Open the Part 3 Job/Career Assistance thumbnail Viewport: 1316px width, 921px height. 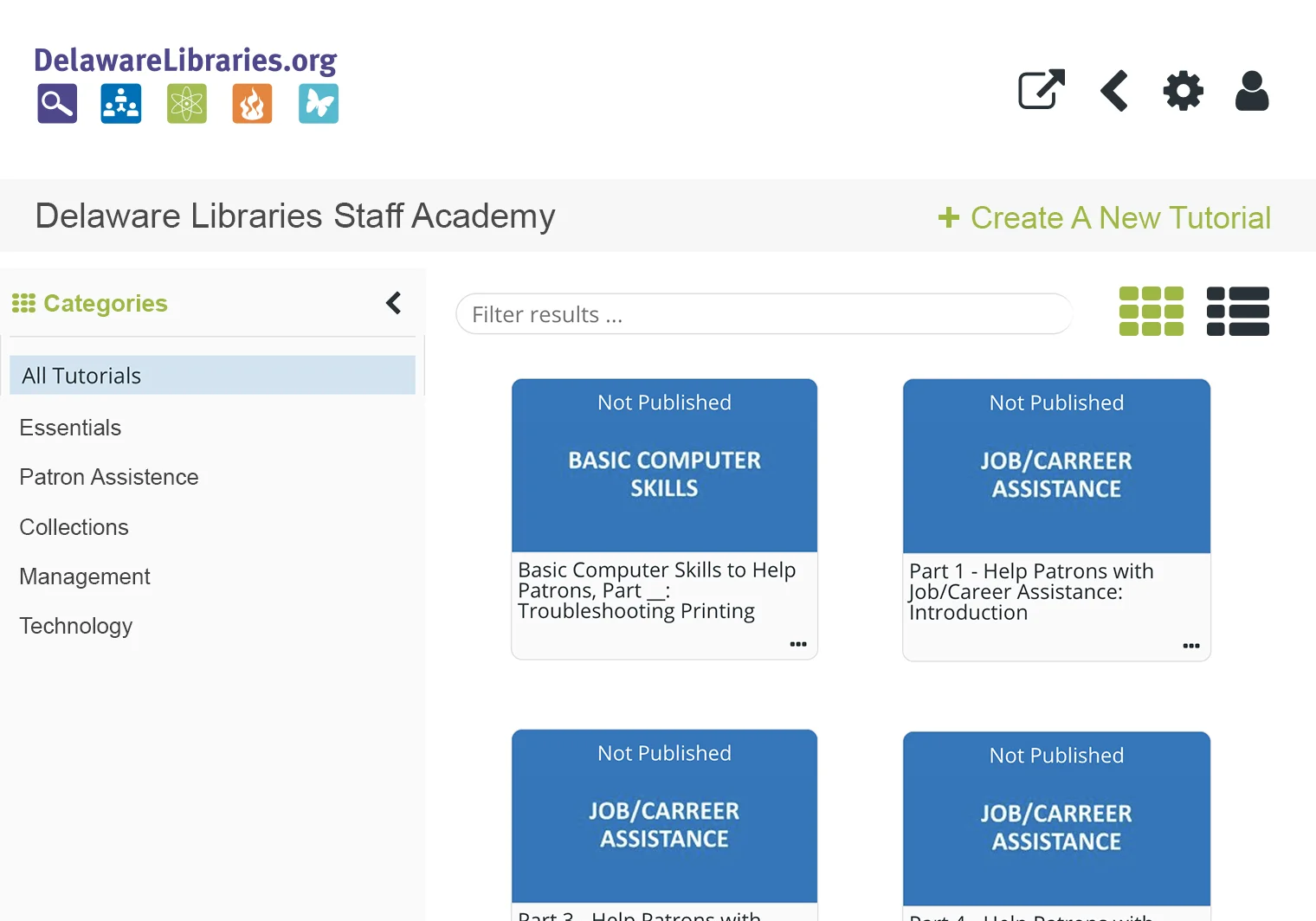(x=665, y=816)
